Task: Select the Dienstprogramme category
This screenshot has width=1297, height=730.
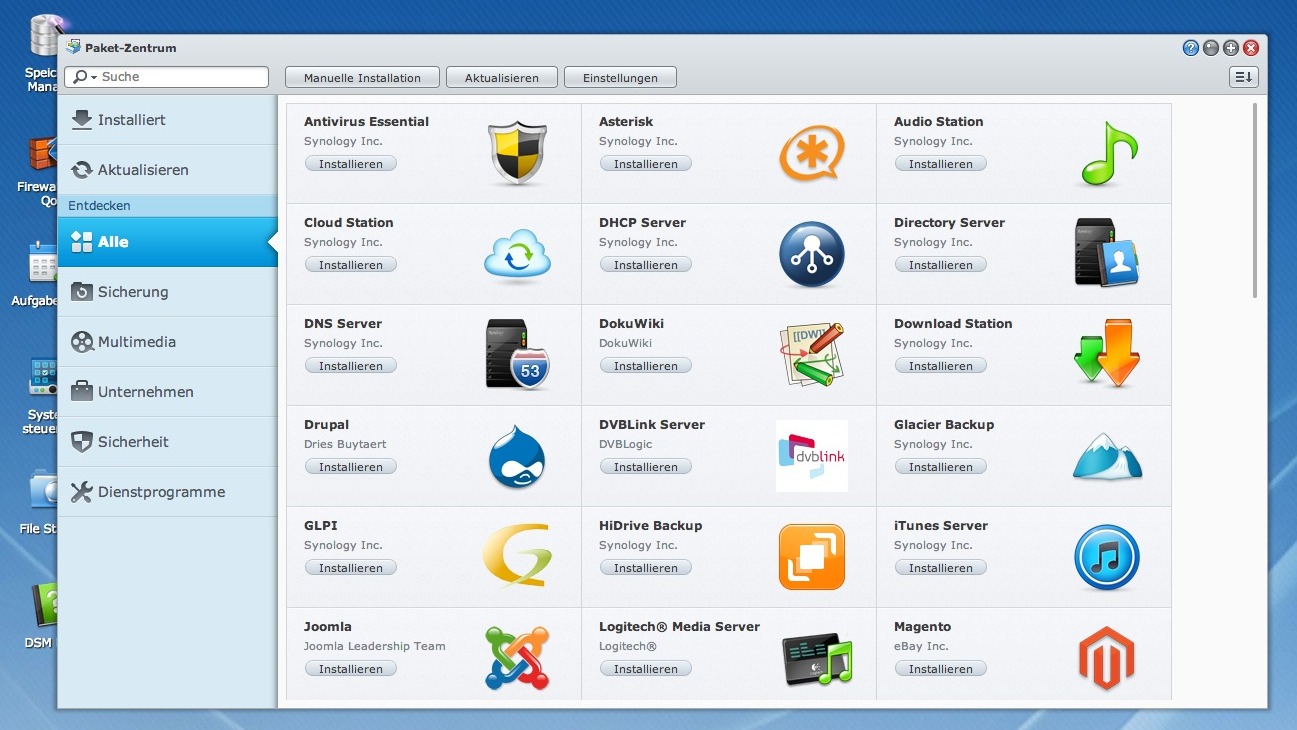Action: coord(167,492)
